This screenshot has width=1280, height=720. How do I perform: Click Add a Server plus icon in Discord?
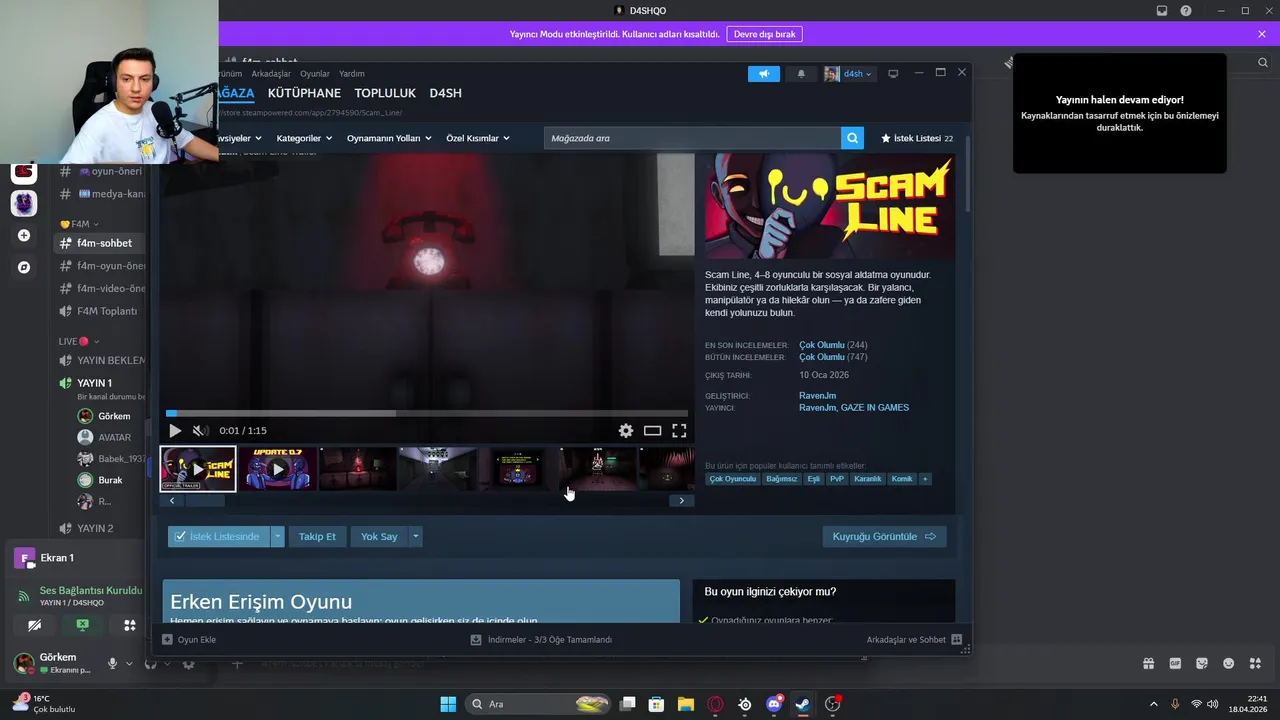pyautogui.click(x=24, y=236)
